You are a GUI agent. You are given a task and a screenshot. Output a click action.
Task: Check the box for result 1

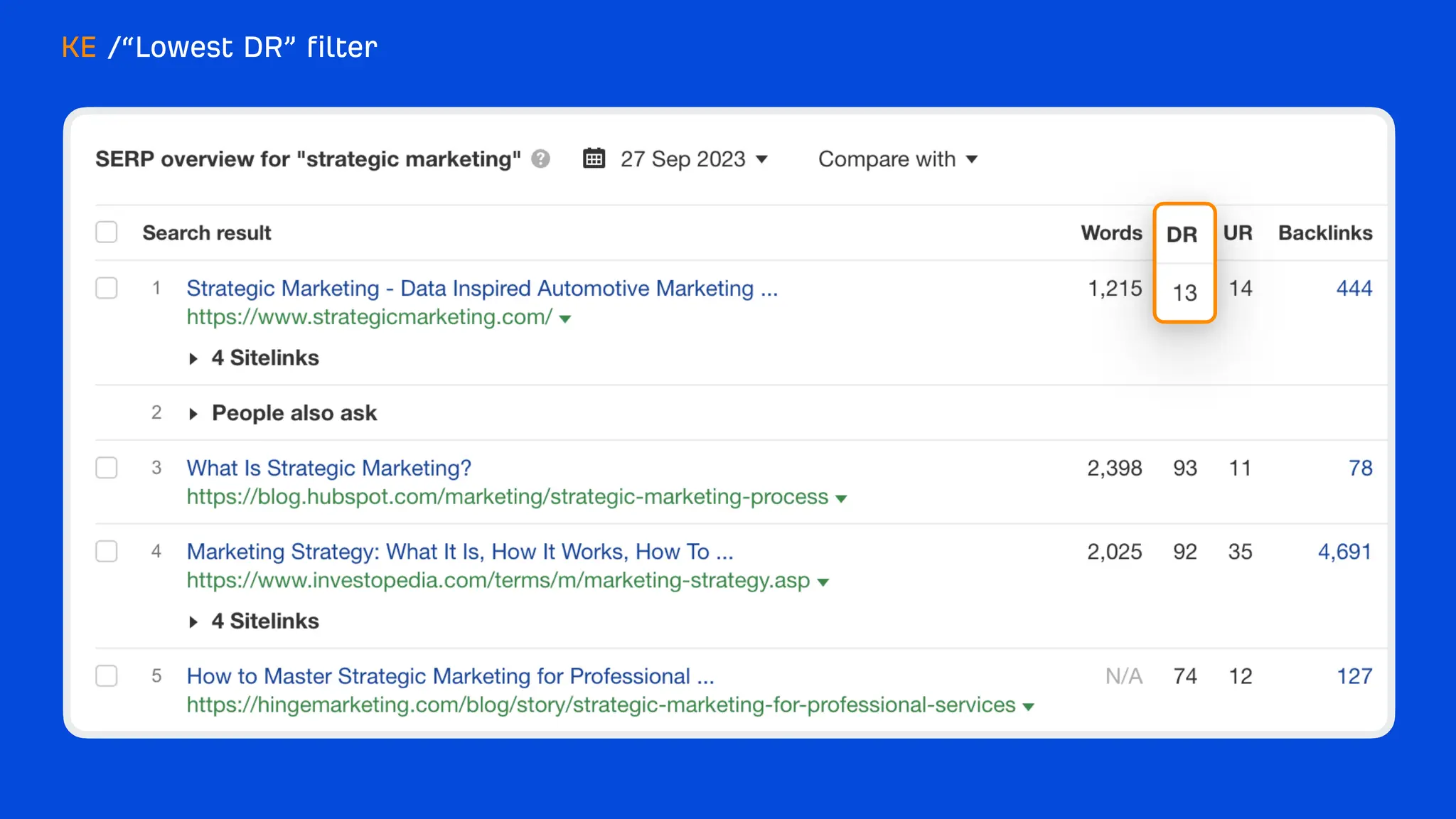pyautogui.click(x=107, y=288)
